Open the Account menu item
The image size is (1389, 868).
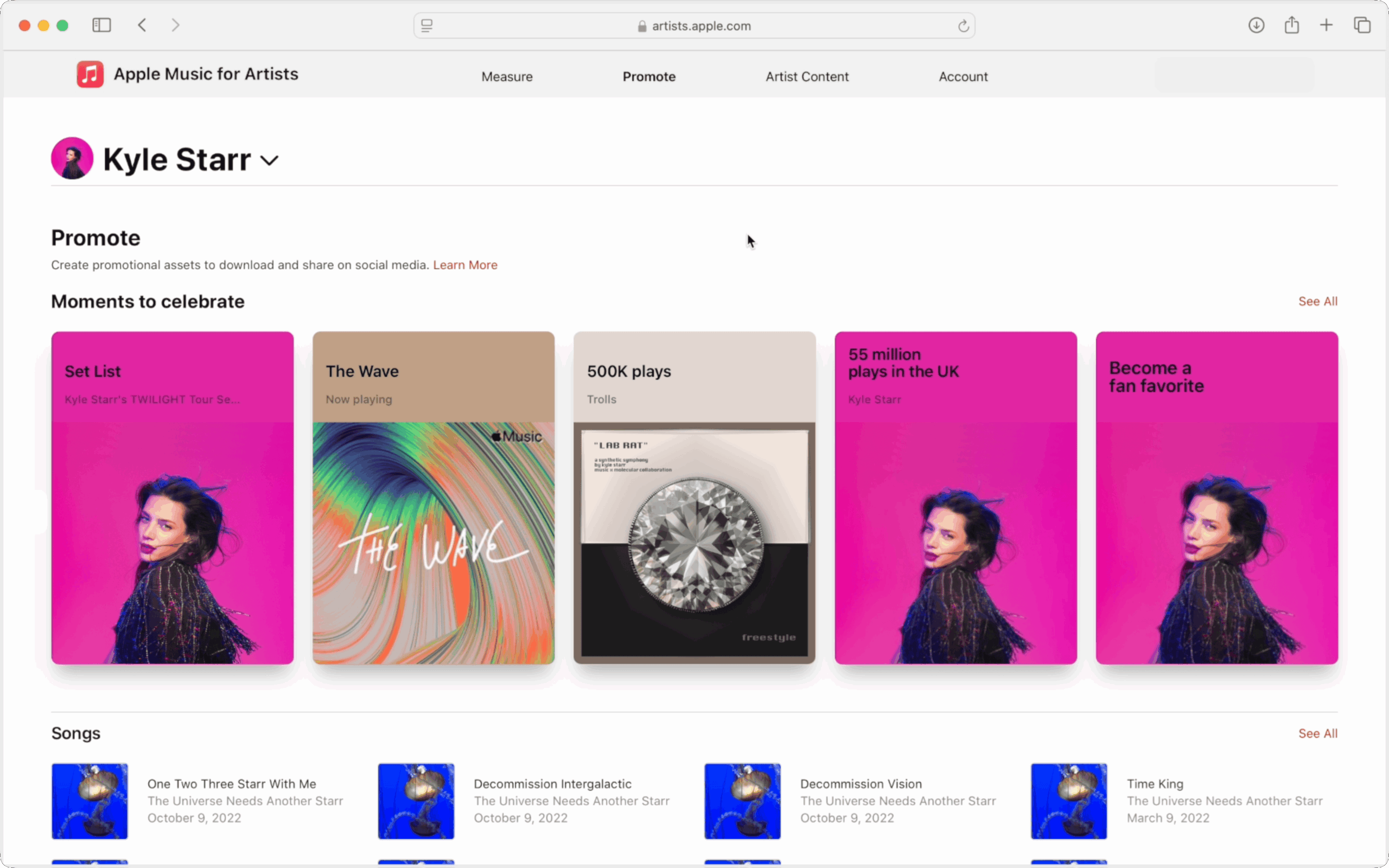pyautogui.click(x=963, y=76)
